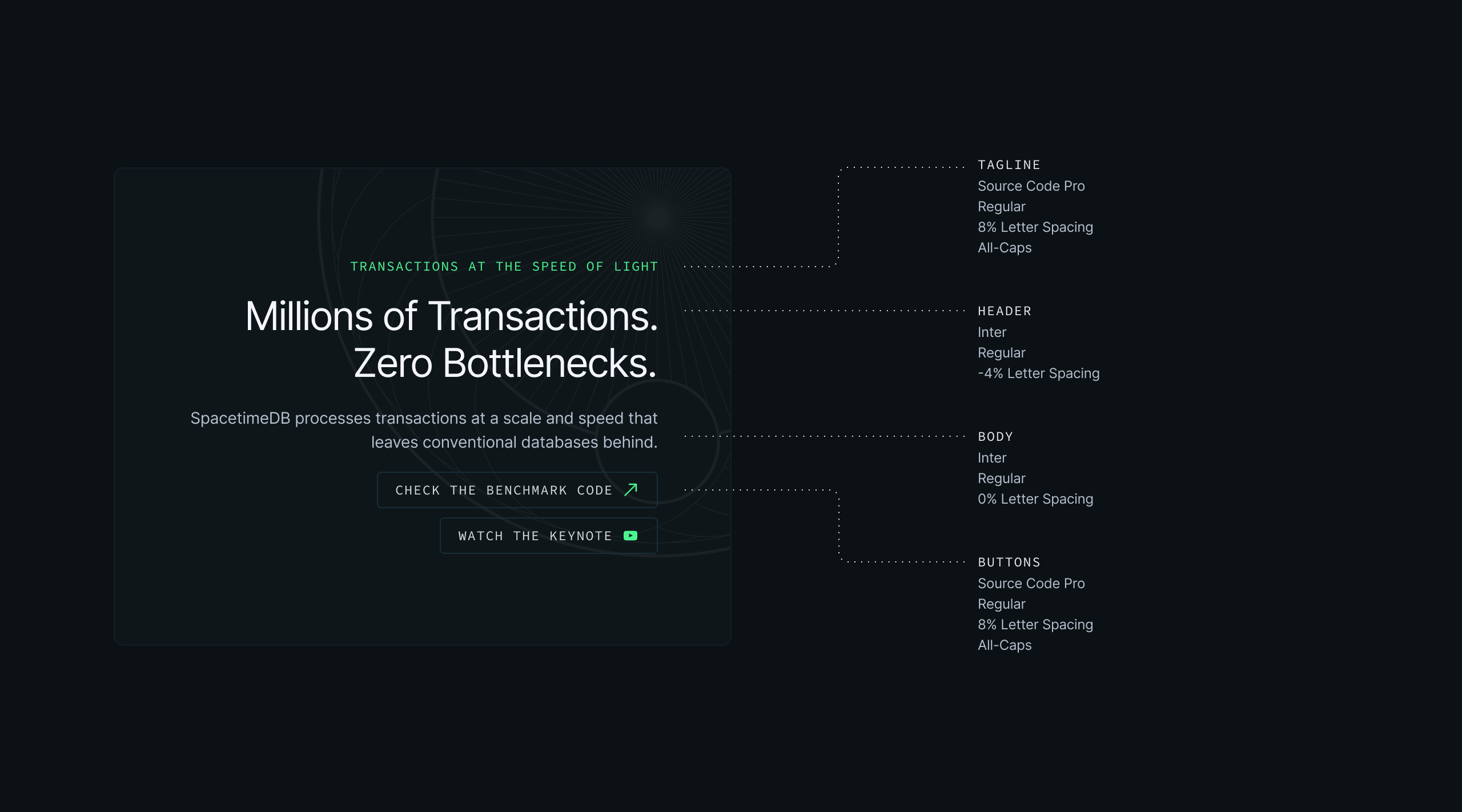Screen dimensions: 1462x812
Task: Click the BUTTONS annotation heading
Action: tap(1009, 562)
